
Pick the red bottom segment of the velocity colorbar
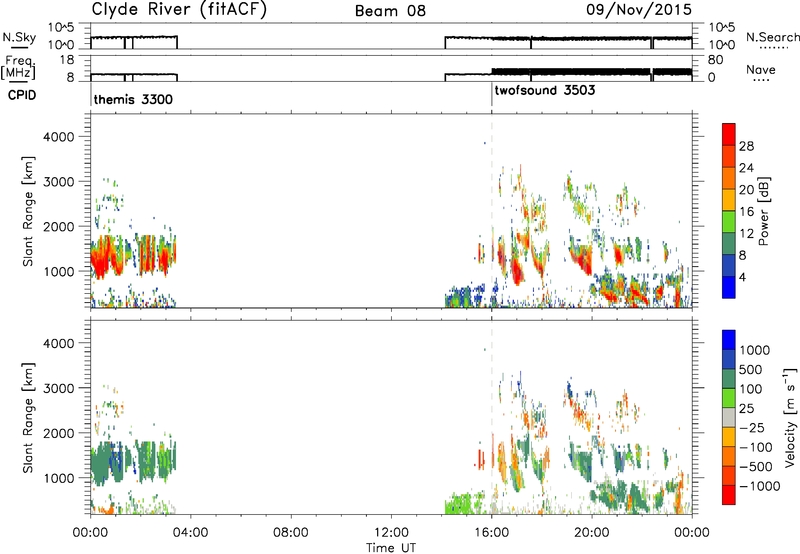(x=729, y=495)
